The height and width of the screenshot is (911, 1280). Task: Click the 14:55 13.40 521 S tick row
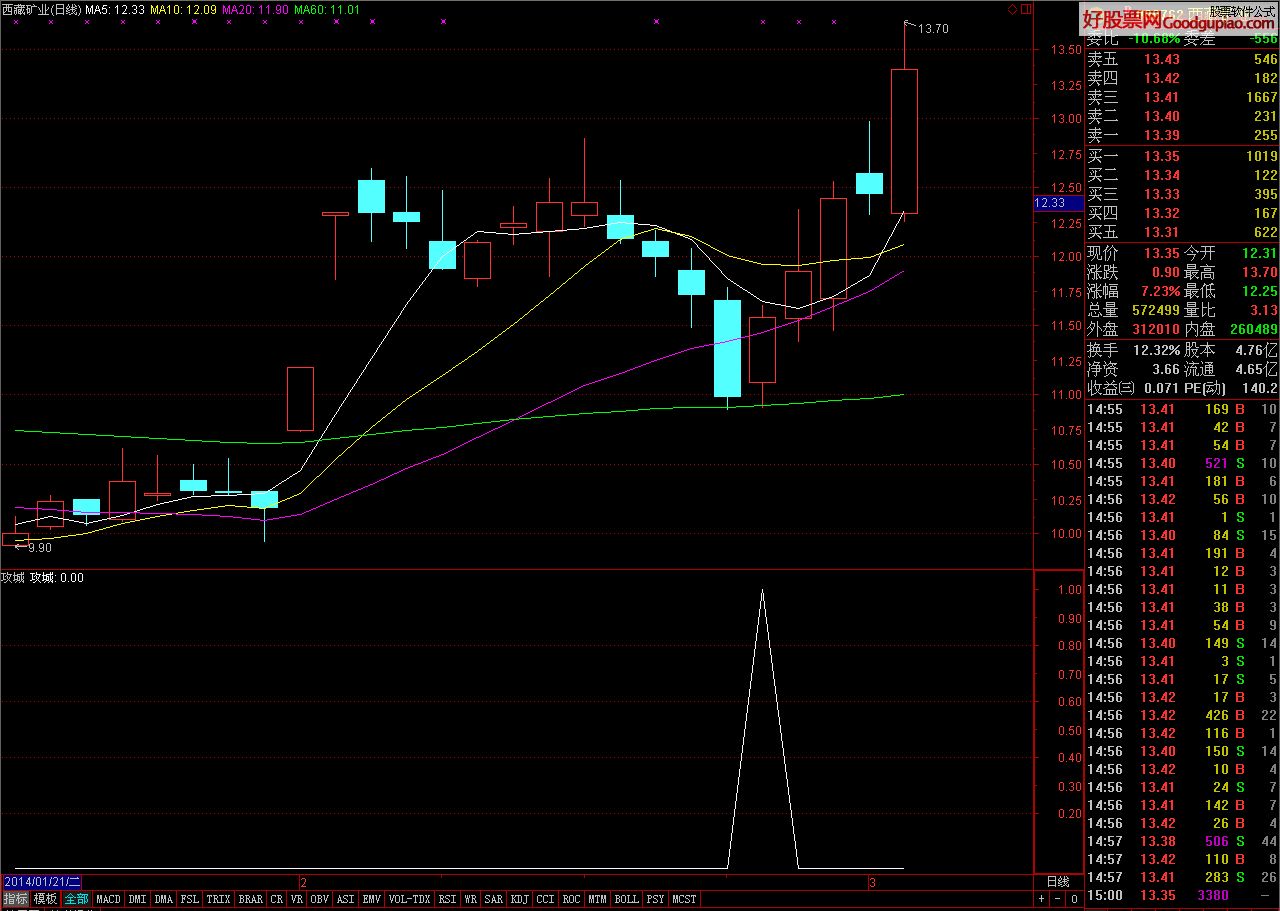[x=1183, y=463]
